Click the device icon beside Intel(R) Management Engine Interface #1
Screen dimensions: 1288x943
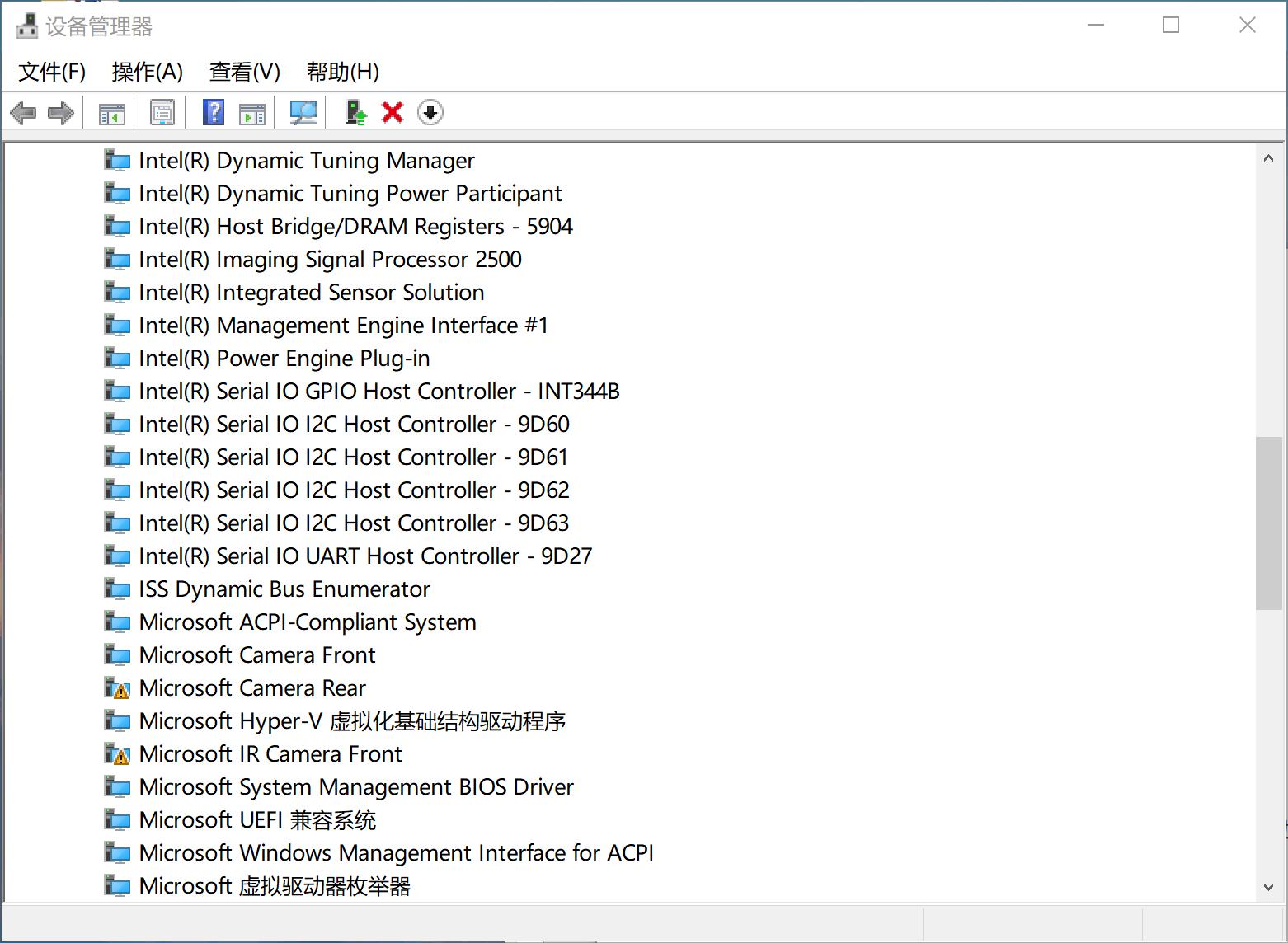(x=117, y=325)
